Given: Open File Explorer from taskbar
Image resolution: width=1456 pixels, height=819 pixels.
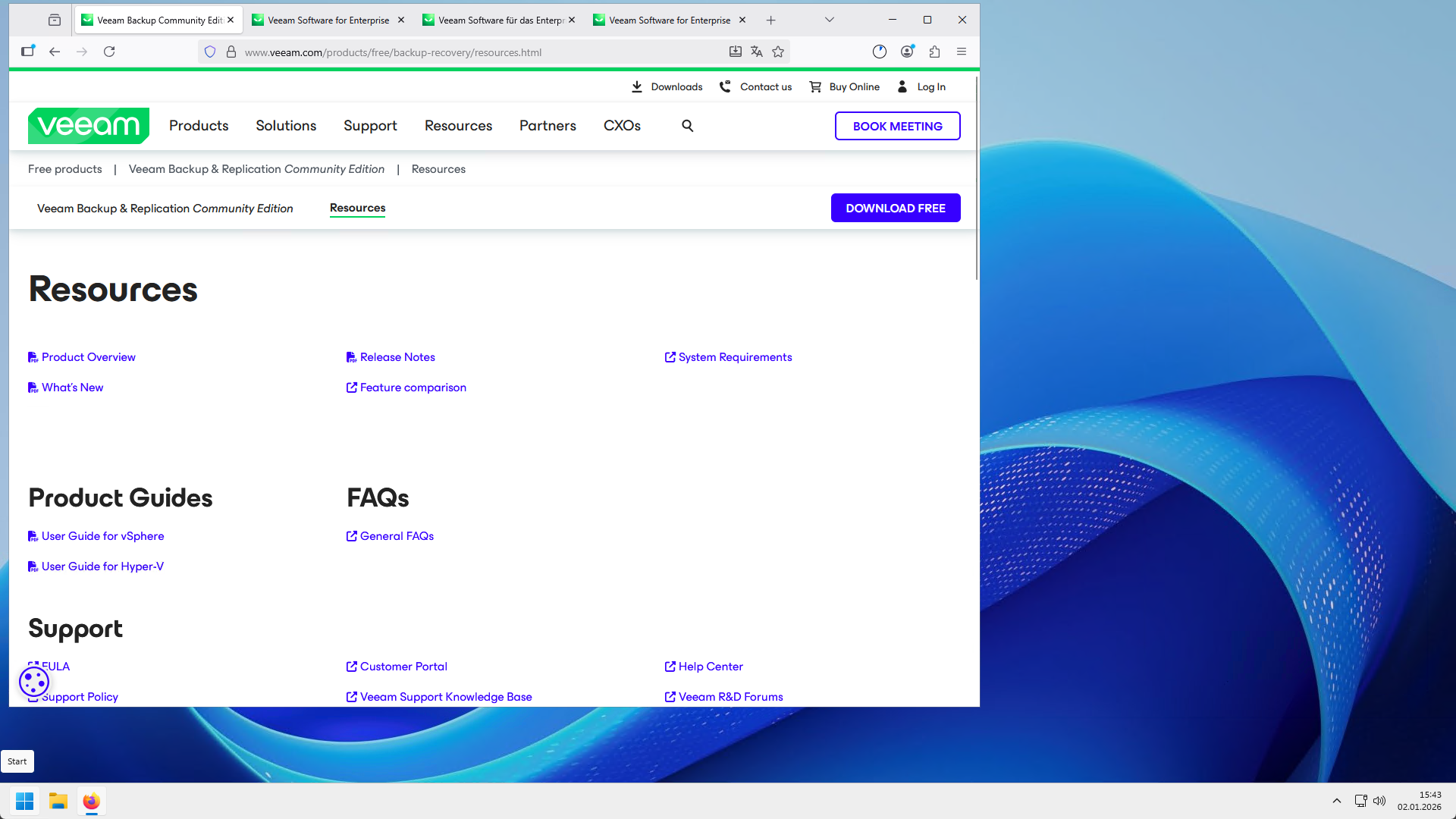Looking at the screenshot, I should point(58,801).
